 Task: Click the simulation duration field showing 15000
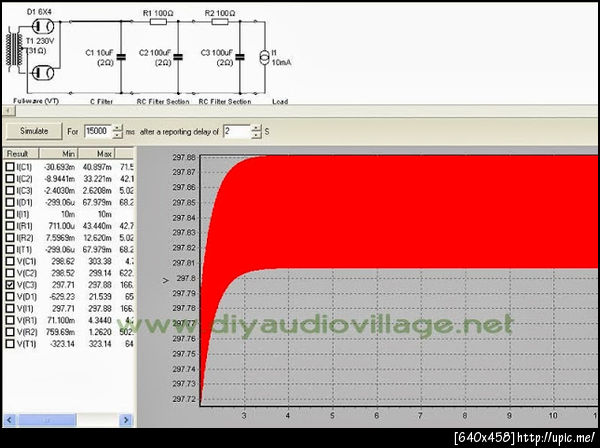98,131
